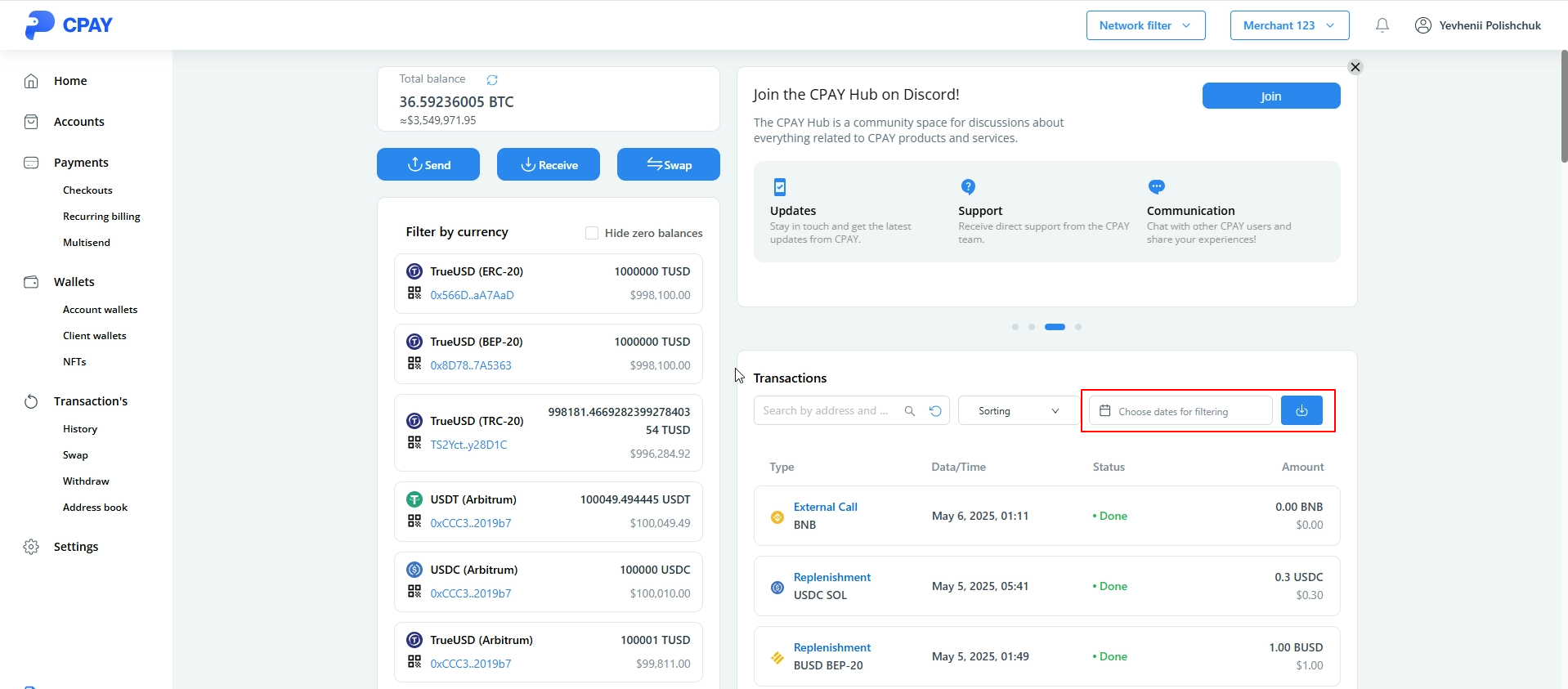Viewport: 1568px width, 689px height.
Task: Click the CPAY logo
Action: (x=69, y=25)
